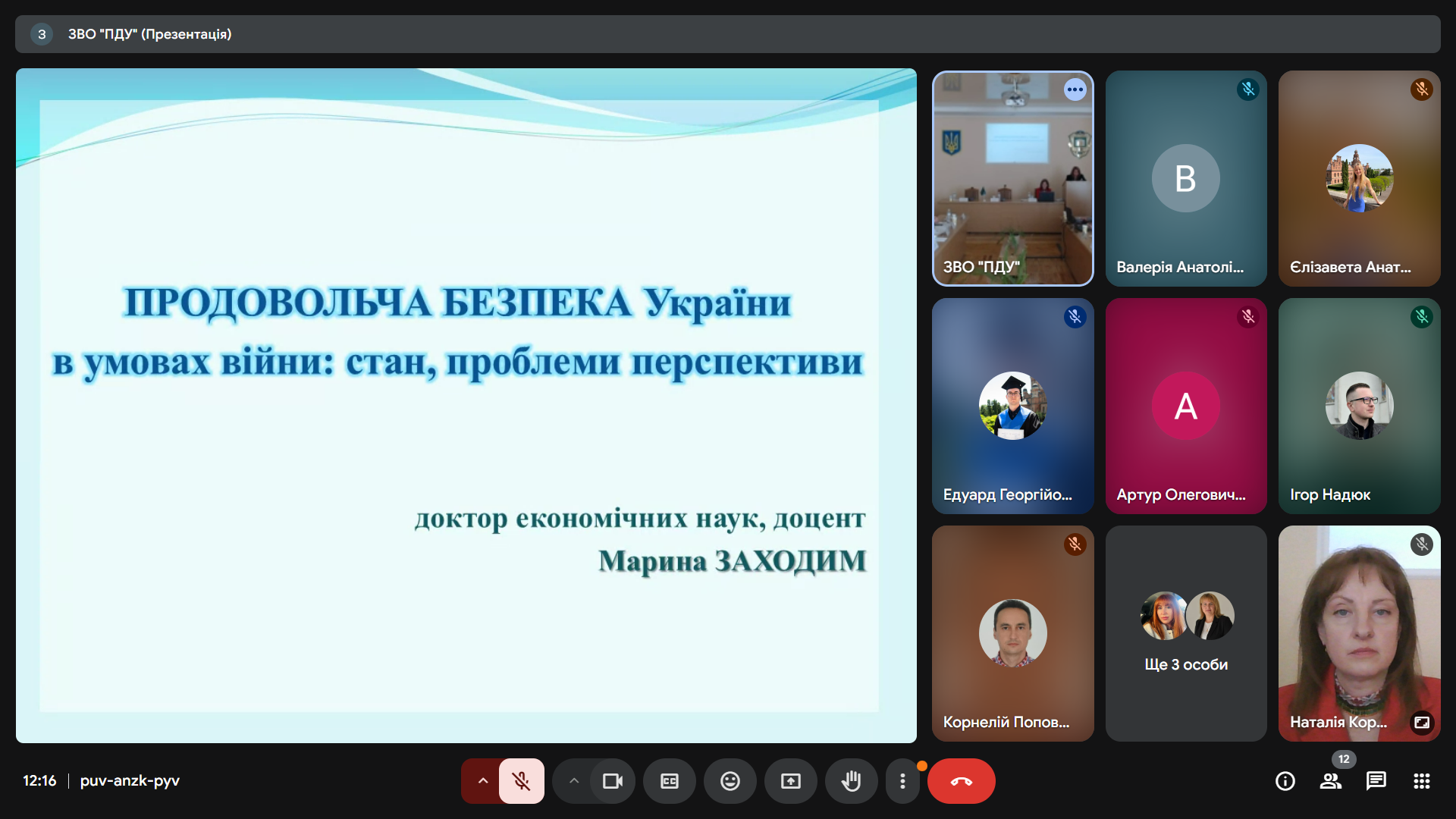Expand video settings chevron beside camera
The width and height of the screenshot is (1456, 819).
coord(574,781)
